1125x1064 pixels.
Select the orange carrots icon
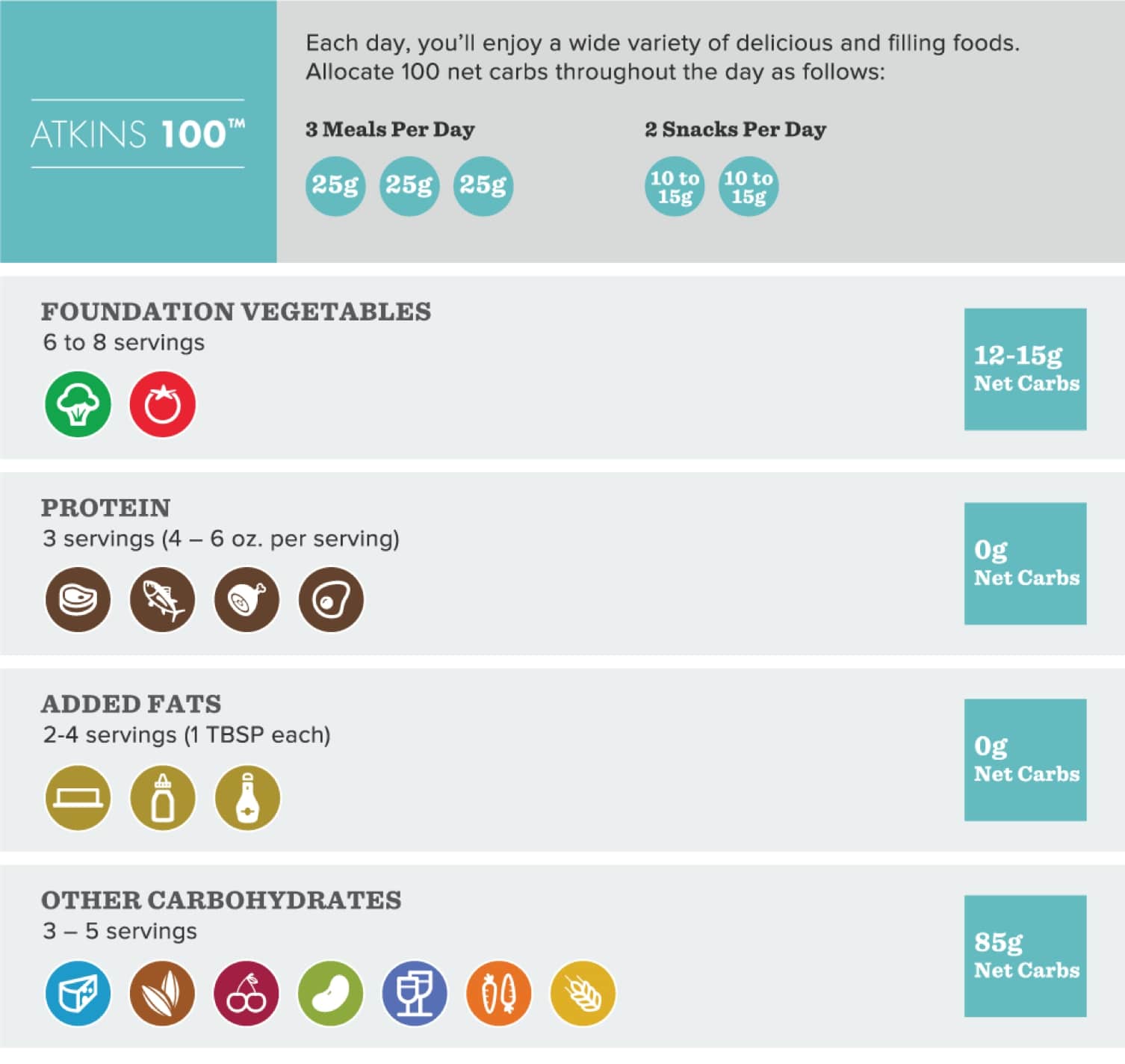click(499, 994)
